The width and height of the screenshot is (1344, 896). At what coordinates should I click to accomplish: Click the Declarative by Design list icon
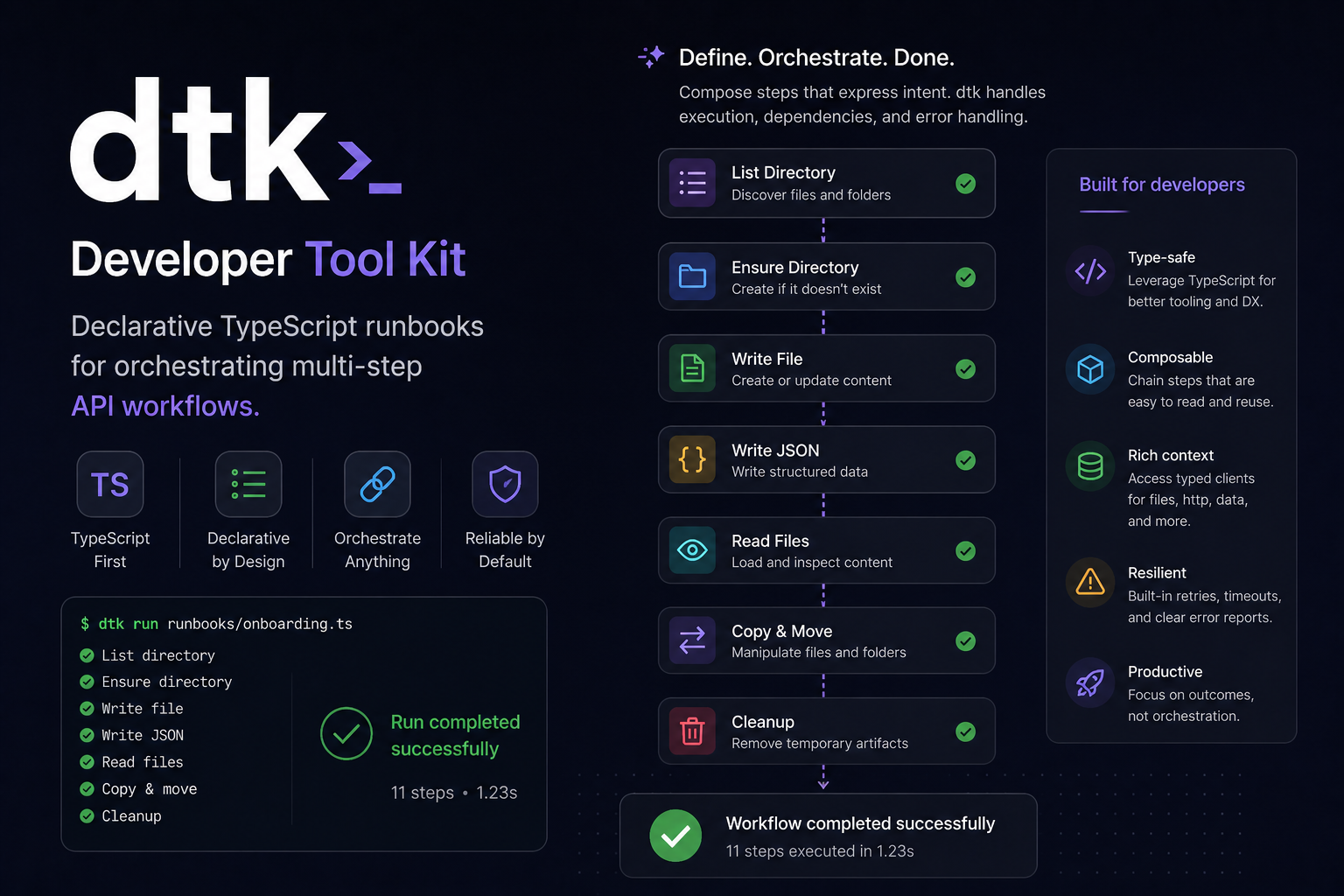pos(248,484)
